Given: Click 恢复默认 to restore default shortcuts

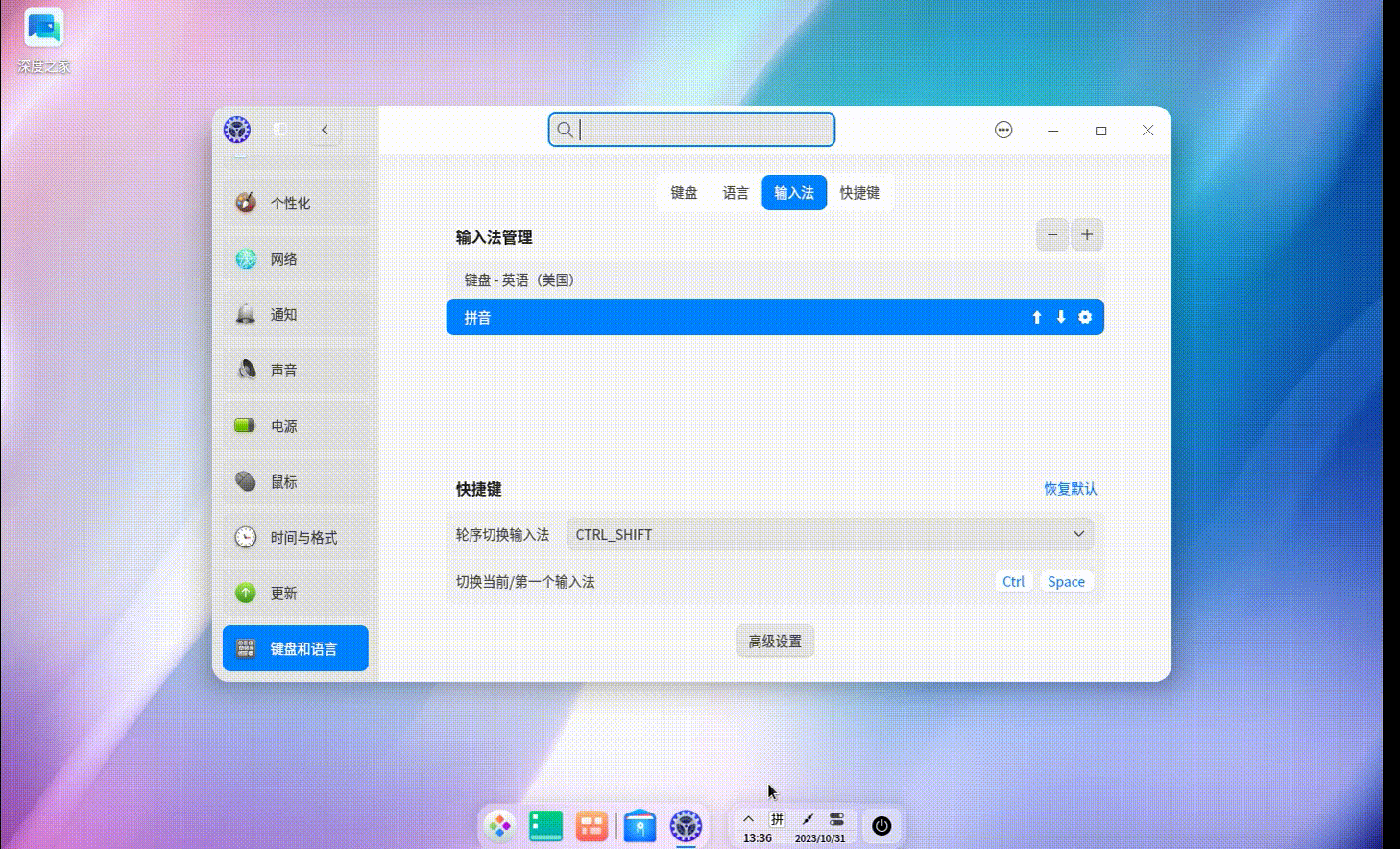Looking at the screenshot, I should point(1068,488).
